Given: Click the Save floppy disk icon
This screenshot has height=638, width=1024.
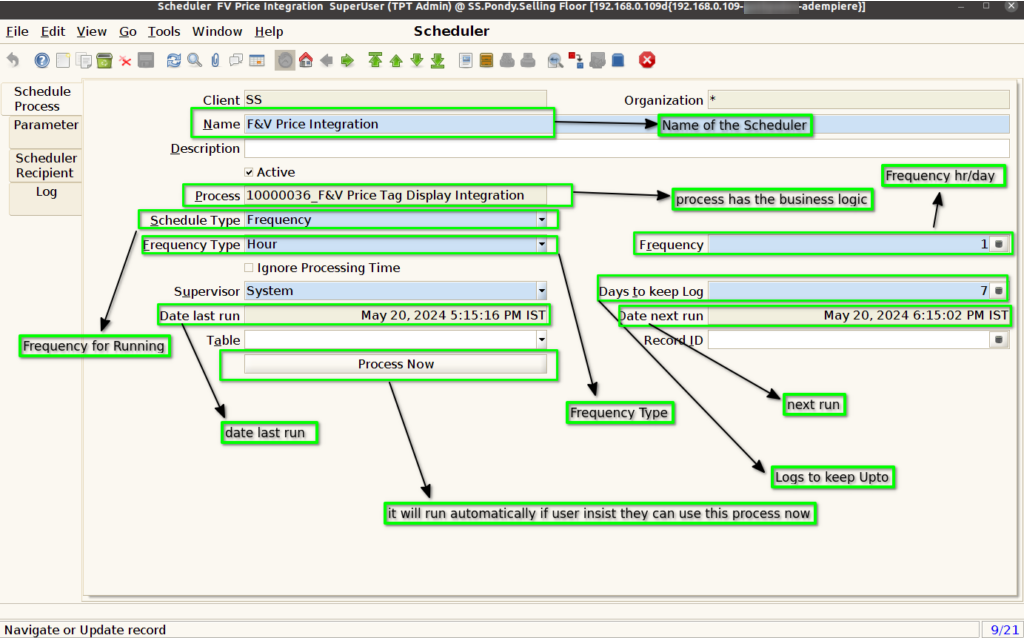Looking at the screenshot, I should coord(146,60).
